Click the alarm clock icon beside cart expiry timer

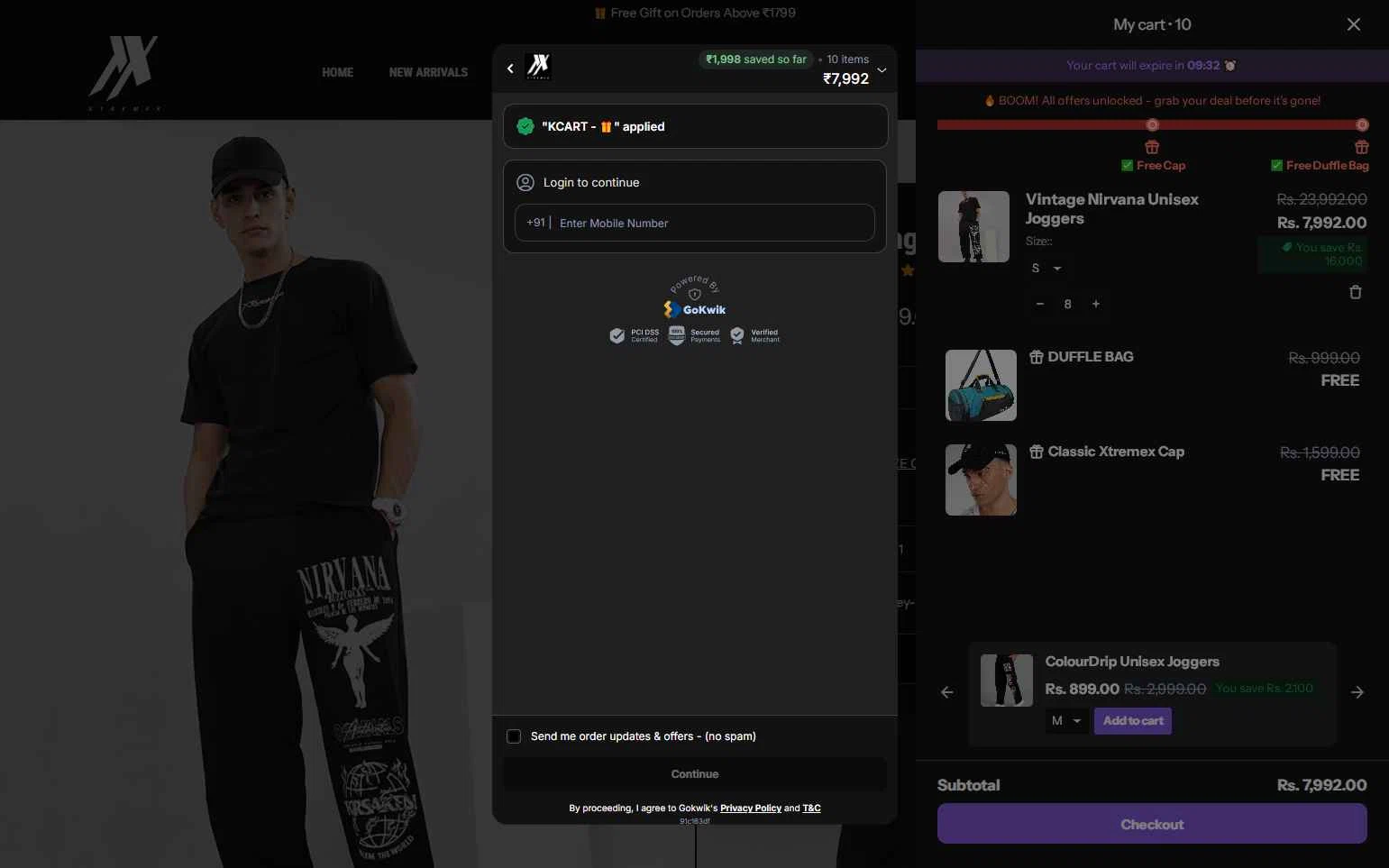tap(1230, 65)
